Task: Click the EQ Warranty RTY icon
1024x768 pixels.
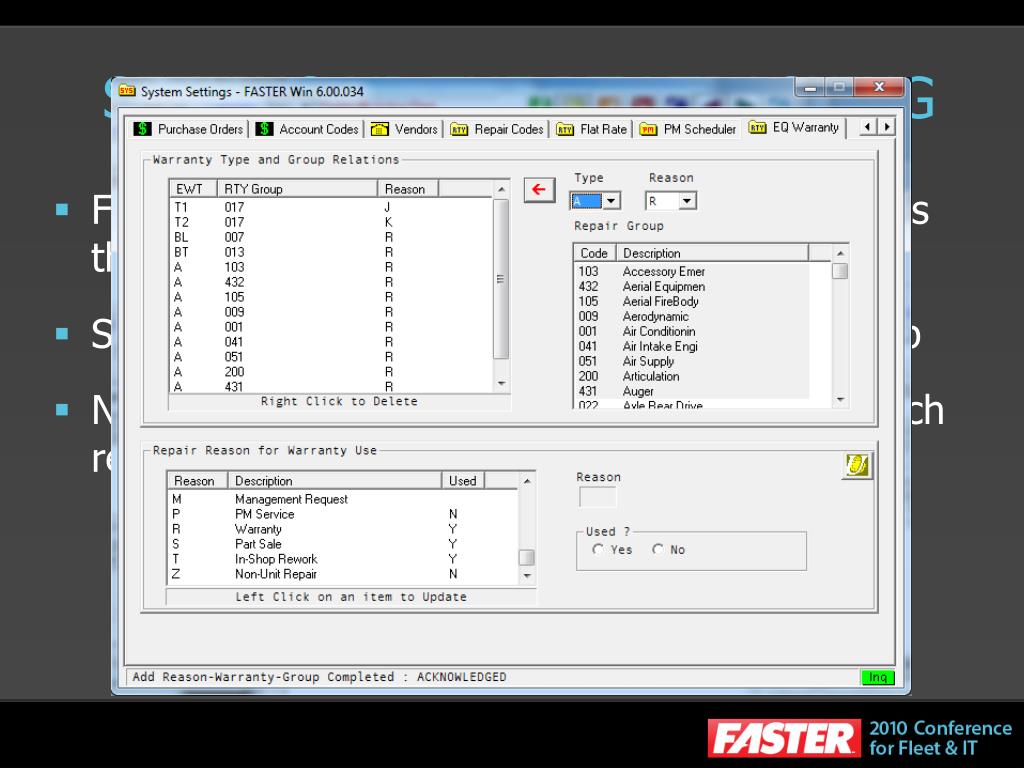Action: (x=758, y=127)
